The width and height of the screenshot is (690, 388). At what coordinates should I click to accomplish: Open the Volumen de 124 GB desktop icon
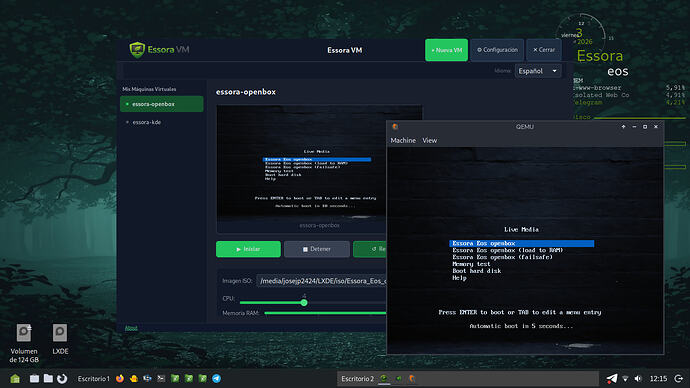point(24,343)
